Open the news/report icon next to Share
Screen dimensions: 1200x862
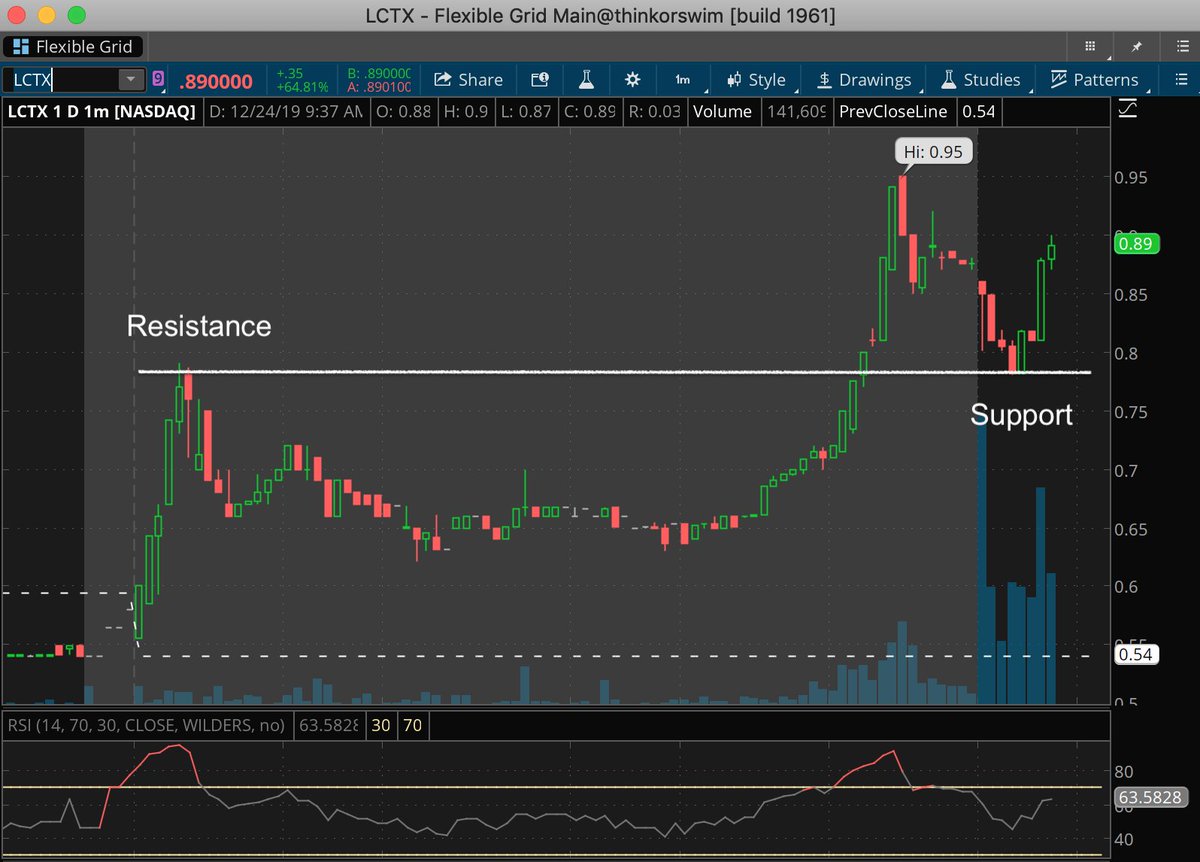coord(539,80)
